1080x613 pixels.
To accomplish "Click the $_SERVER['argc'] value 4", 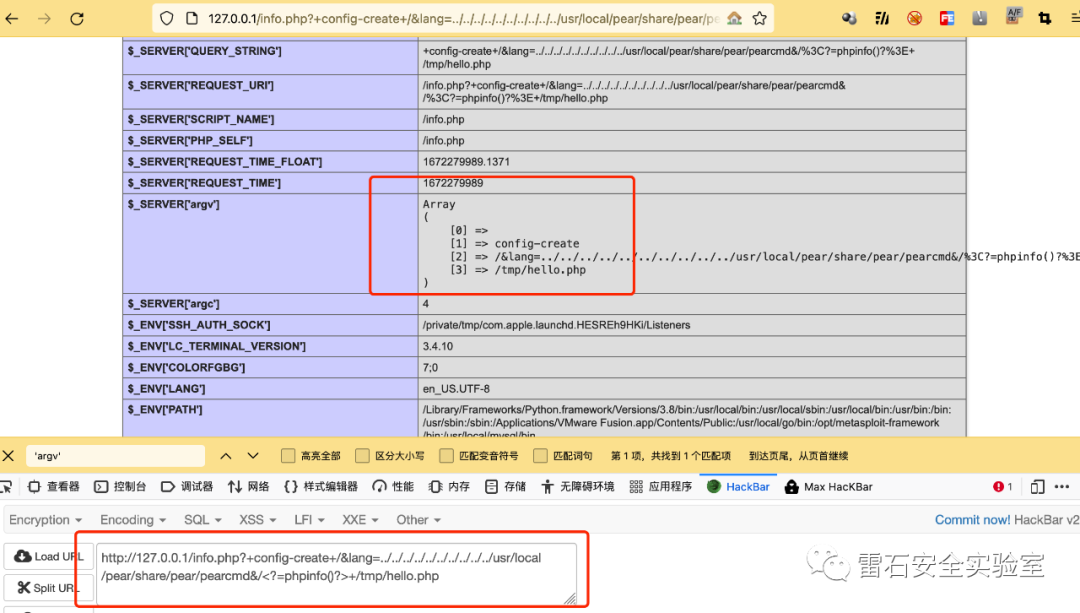I will coord(426,304).
